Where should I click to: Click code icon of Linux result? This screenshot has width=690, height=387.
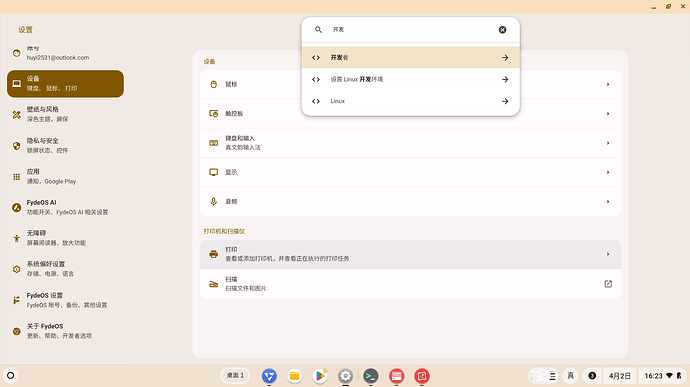pyautogui.click(x=316, y=101)
